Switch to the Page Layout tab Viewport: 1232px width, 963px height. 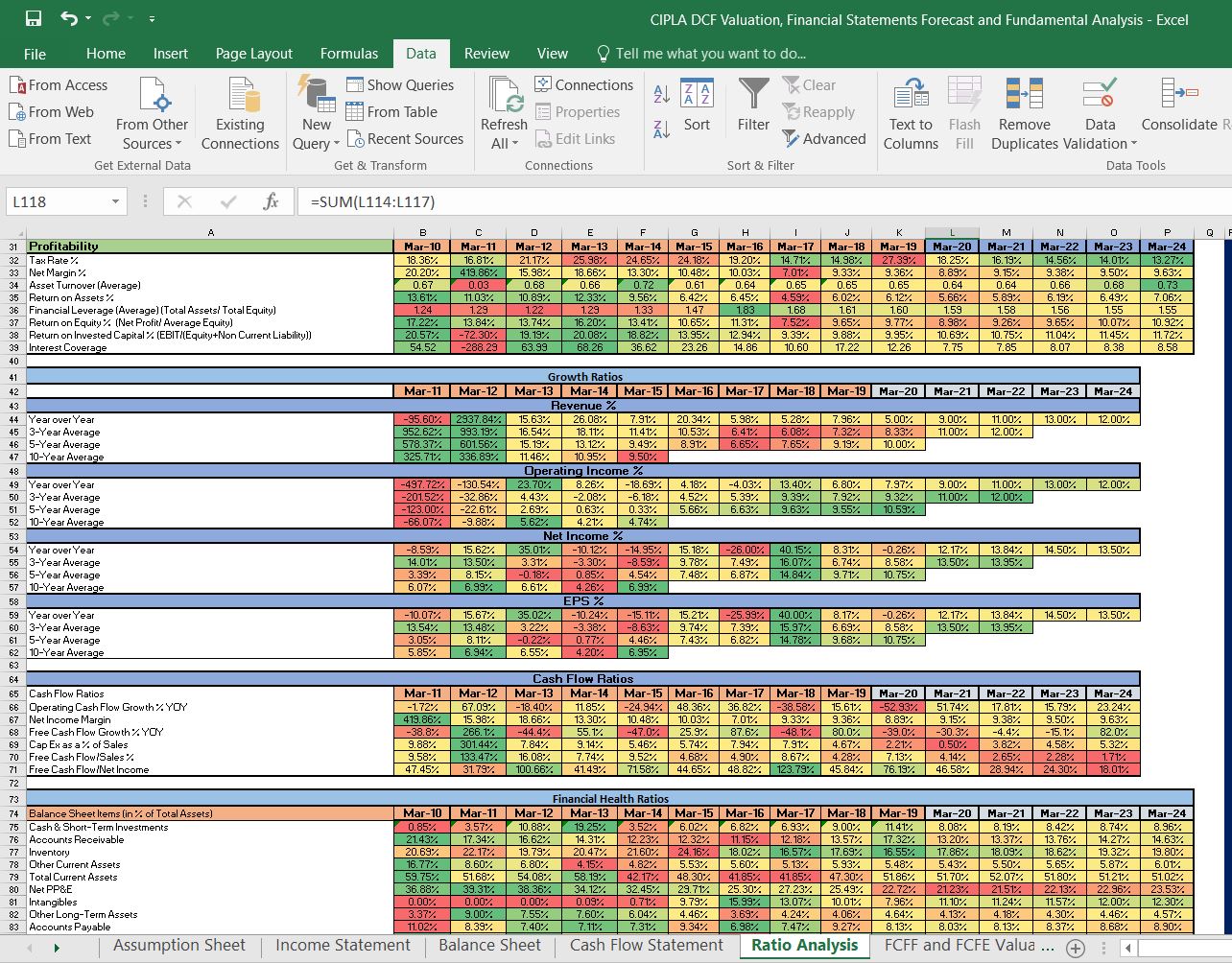(254, 54)
